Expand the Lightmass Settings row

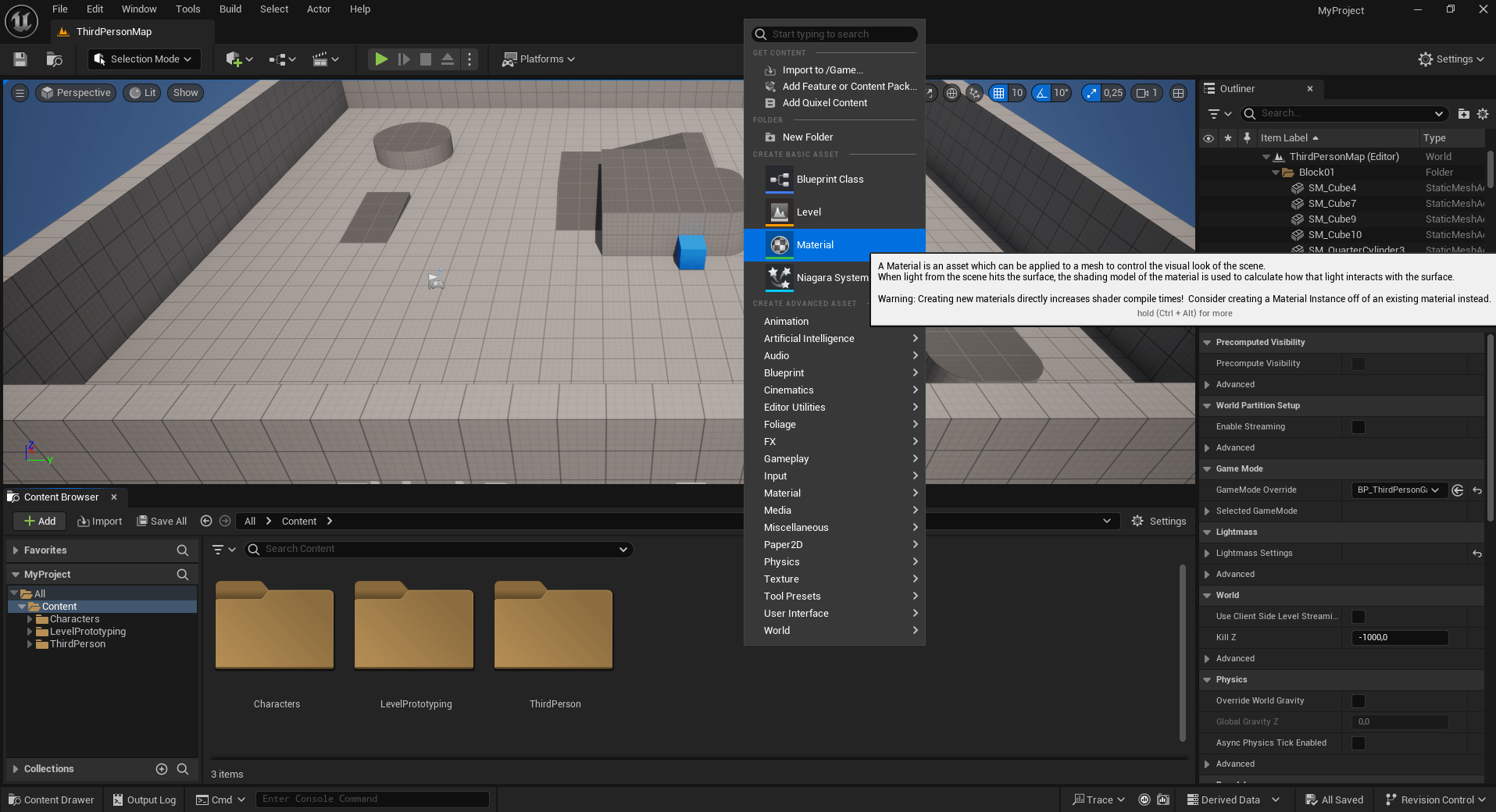coord(1208,554)
